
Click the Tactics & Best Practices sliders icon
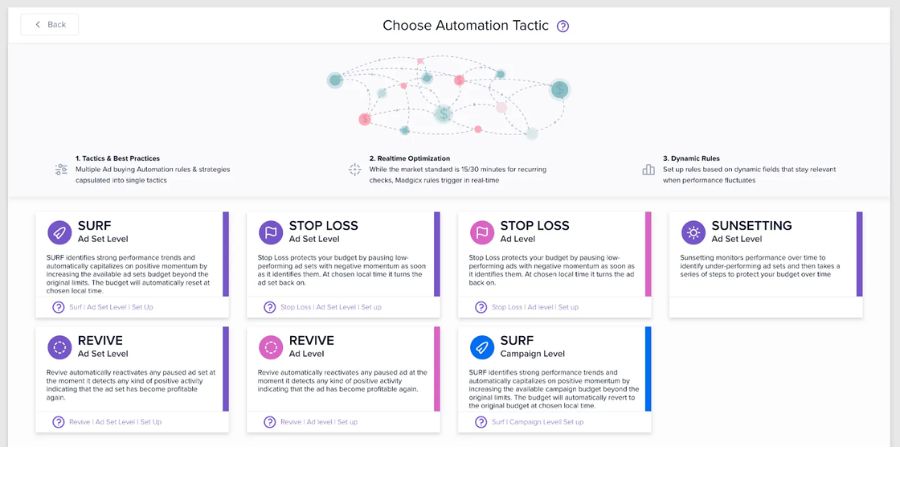61,169
